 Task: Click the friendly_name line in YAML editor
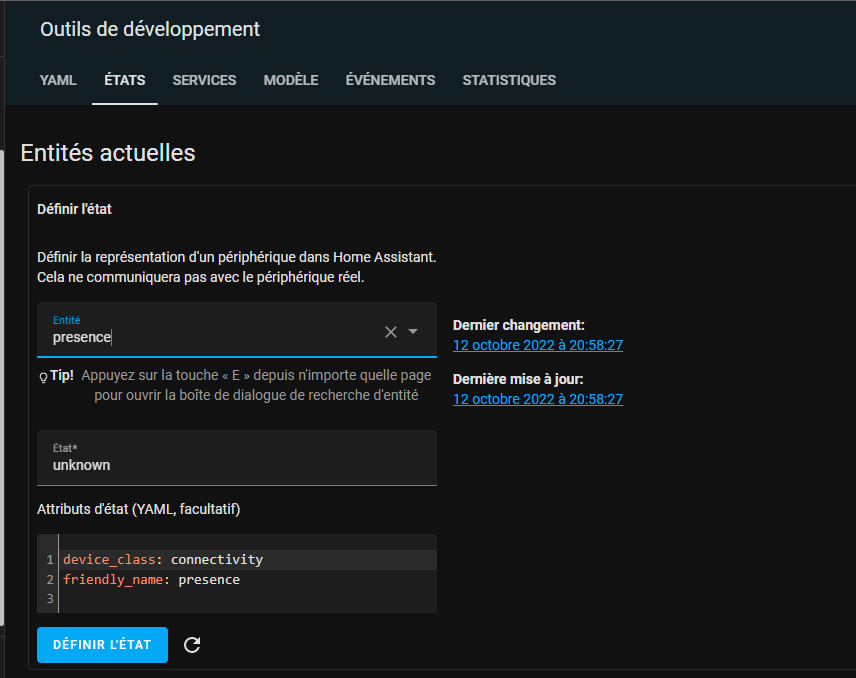(151, 580)
